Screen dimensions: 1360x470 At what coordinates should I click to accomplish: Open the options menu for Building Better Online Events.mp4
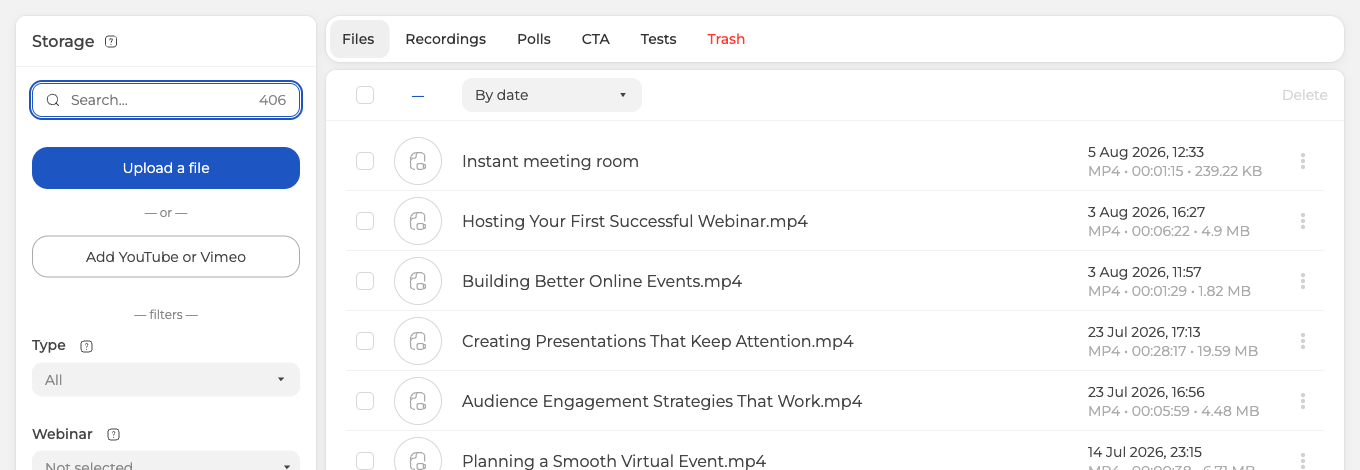coord(1303,281)
